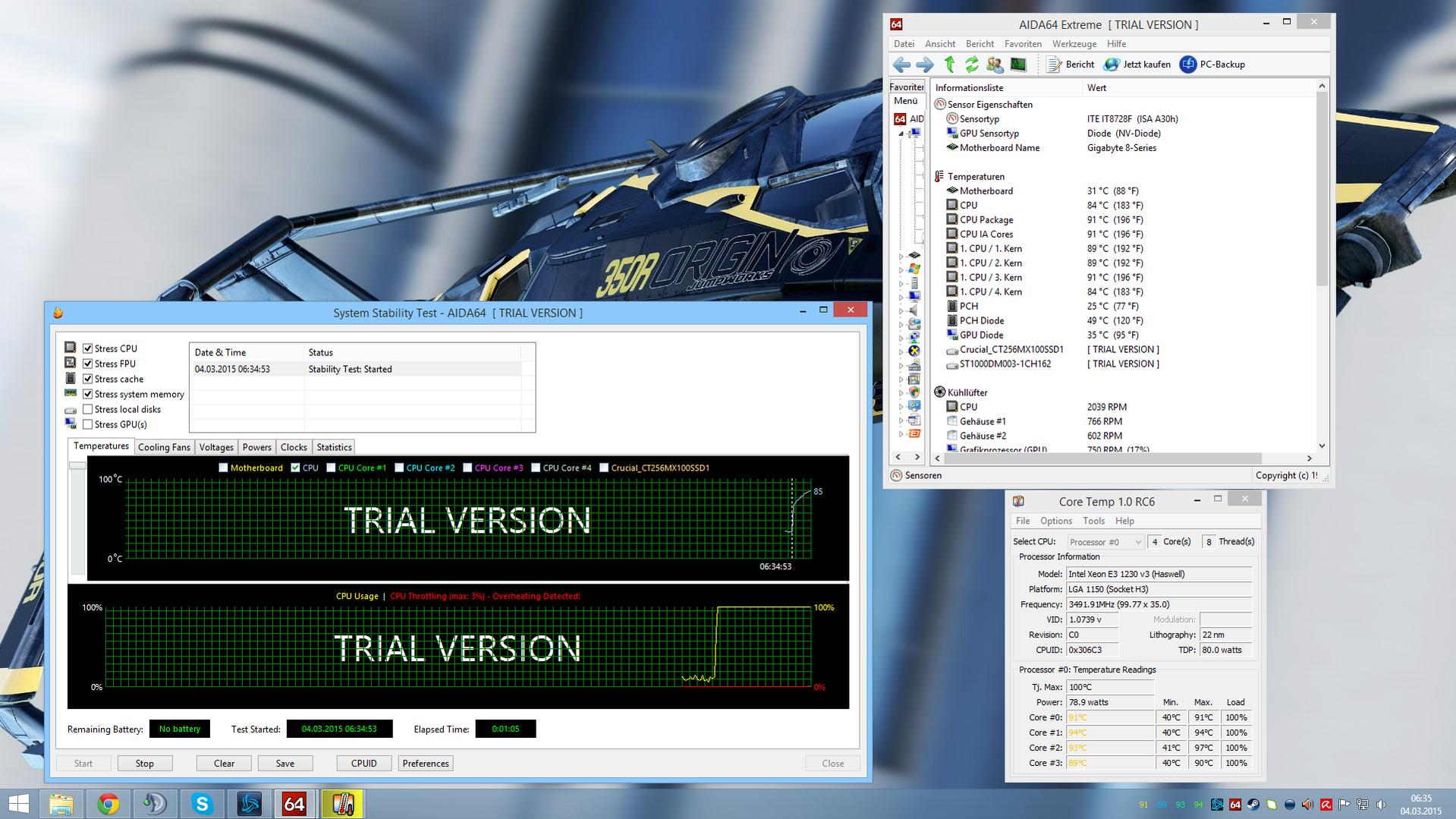Click the Preferences button
The width and height of the screenshot is (1456, 819).
pyautogui.click(x=426, y=764)
